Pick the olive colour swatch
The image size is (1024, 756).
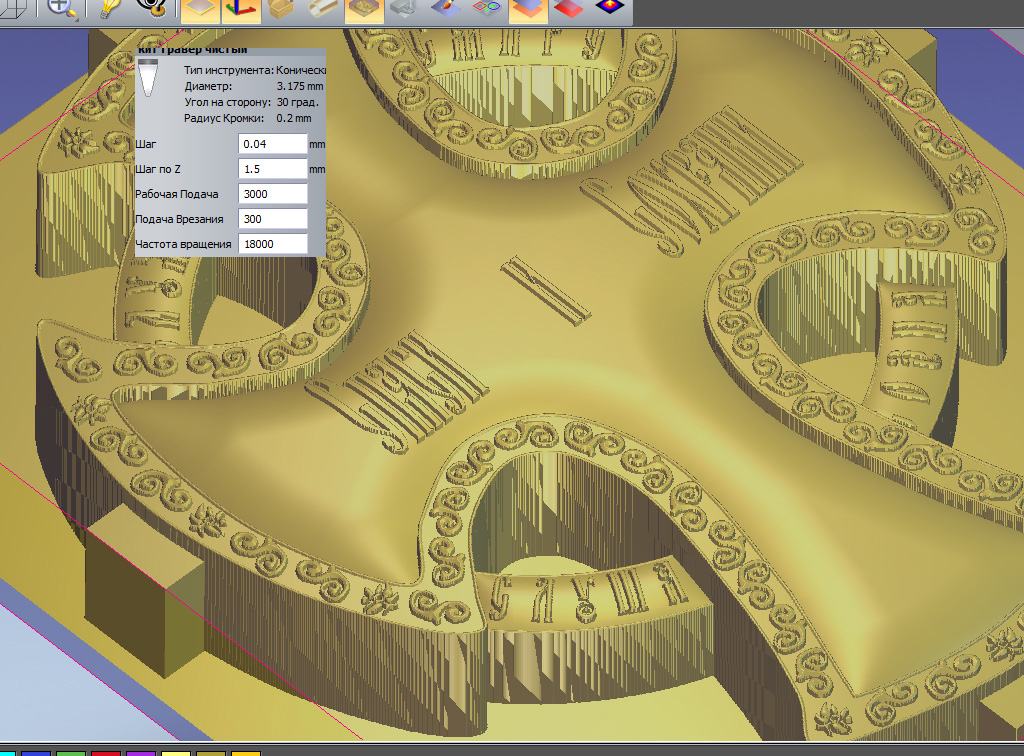click(210, 753)
